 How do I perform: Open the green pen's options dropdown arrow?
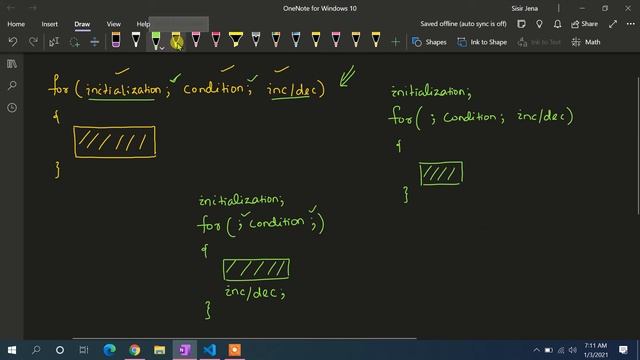pos(162,48)
